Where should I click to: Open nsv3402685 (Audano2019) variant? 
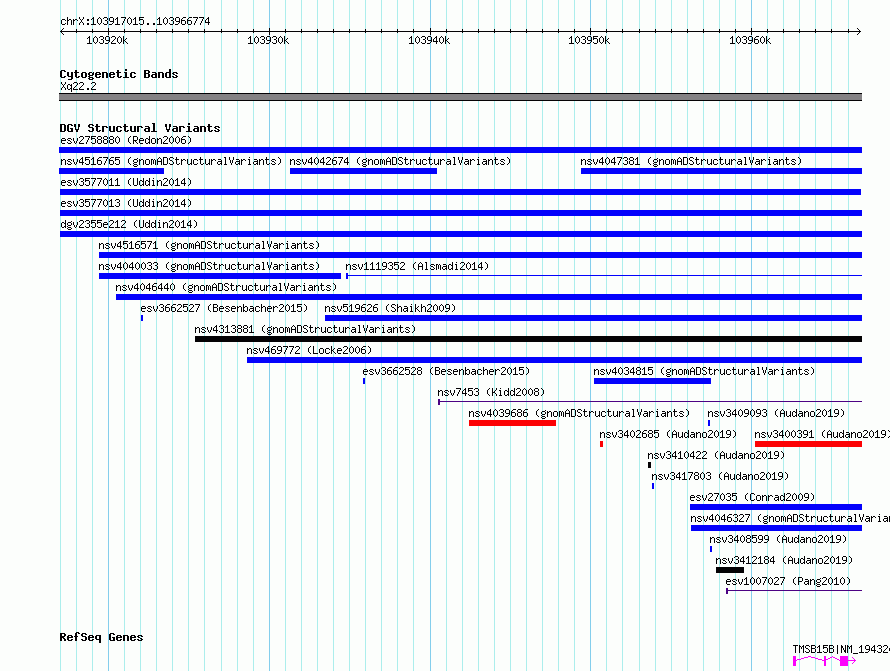pos(668,434)
